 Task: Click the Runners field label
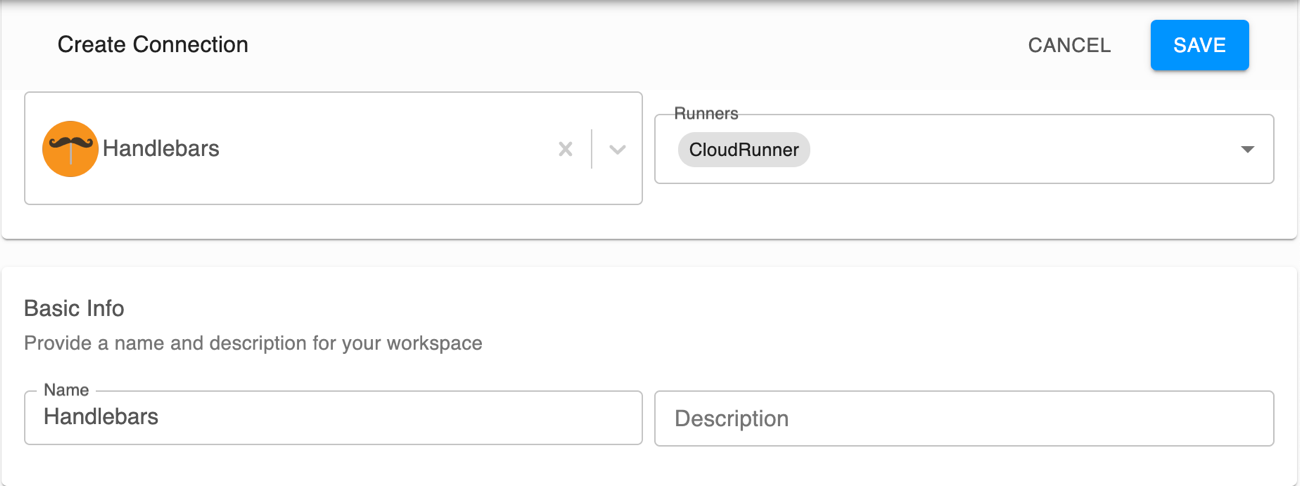pos(705,114)
